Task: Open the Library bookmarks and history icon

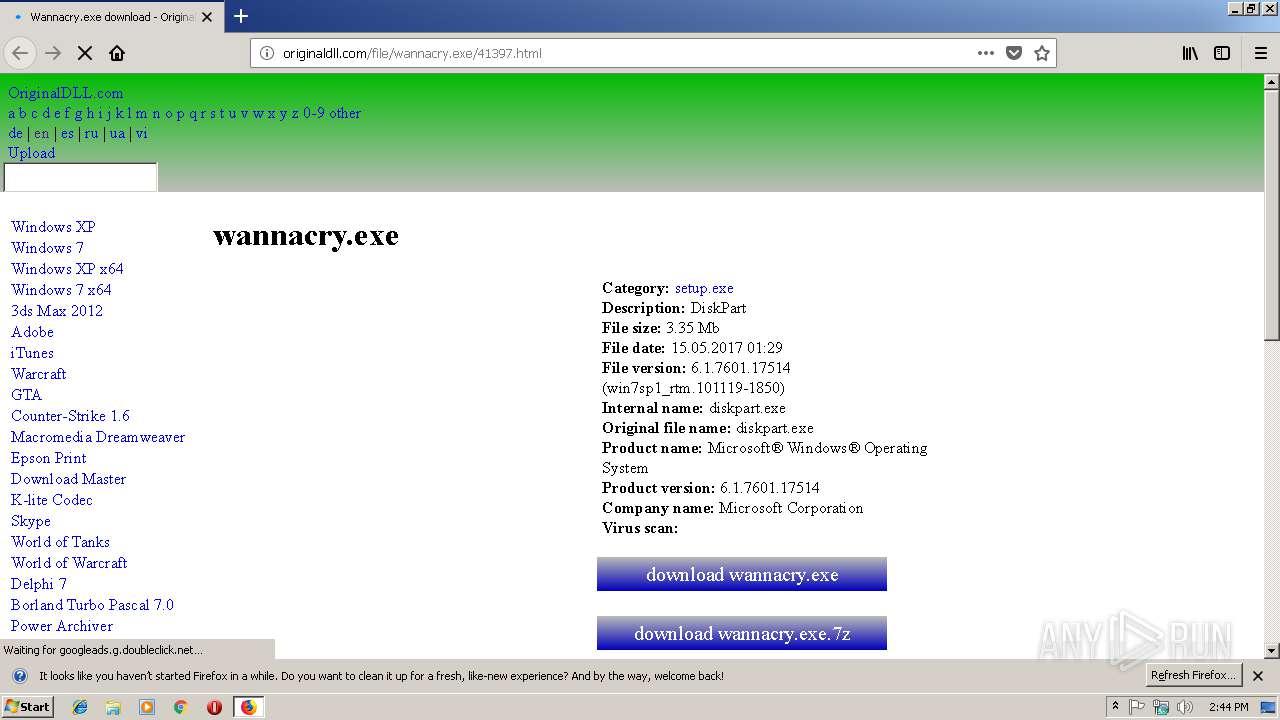Action: (x=1190, y=53)
